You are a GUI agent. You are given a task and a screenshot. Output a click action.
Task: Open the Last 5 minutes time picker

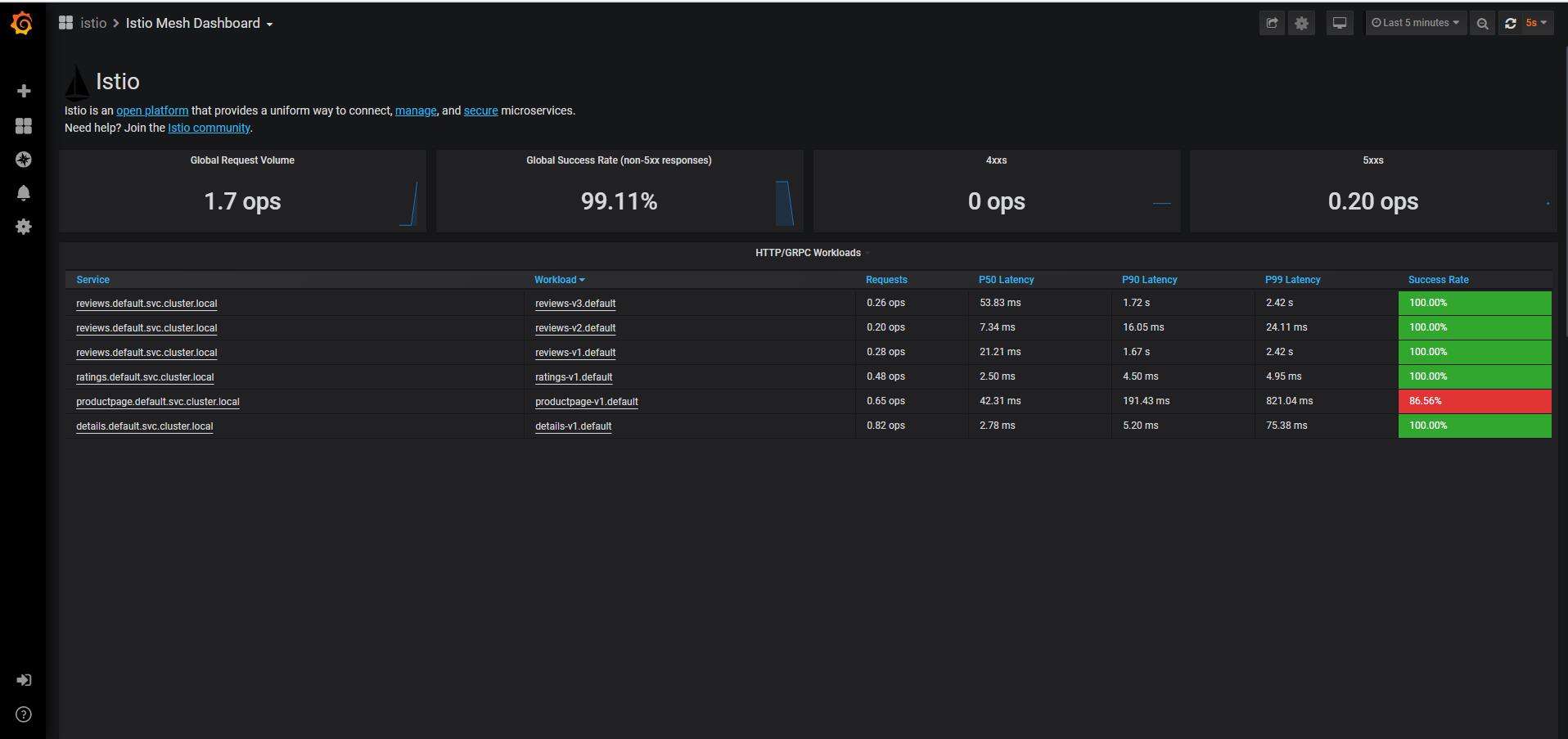tap(1416, 23)
